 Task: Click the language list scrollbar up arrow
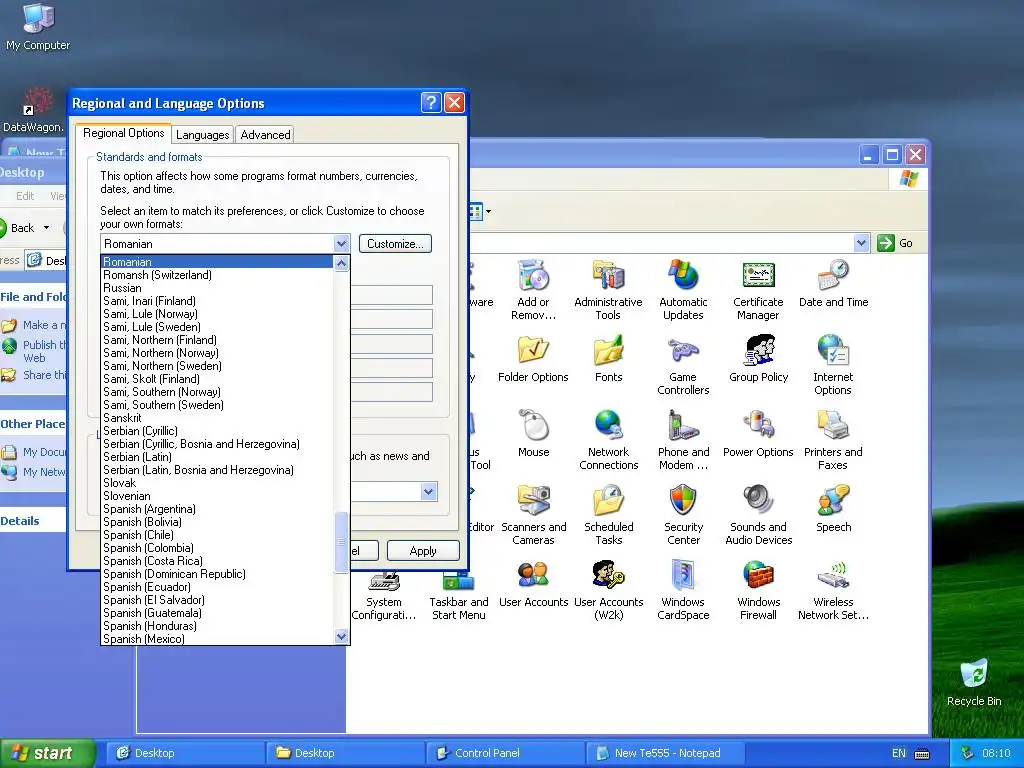pos(342,263)
